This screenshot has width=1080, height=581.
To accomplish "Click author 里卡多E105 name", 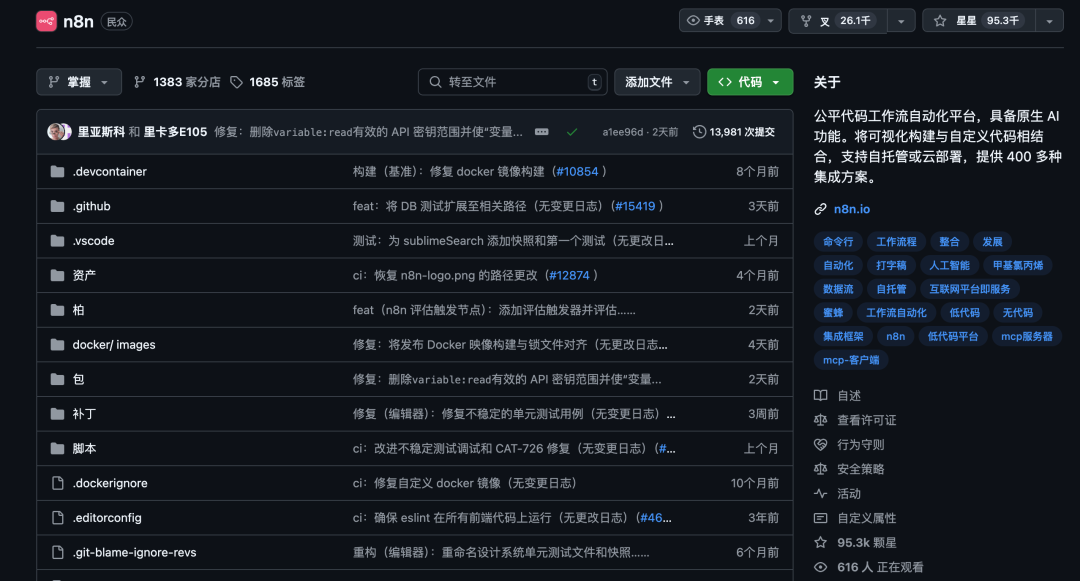I will click(175, 131).
